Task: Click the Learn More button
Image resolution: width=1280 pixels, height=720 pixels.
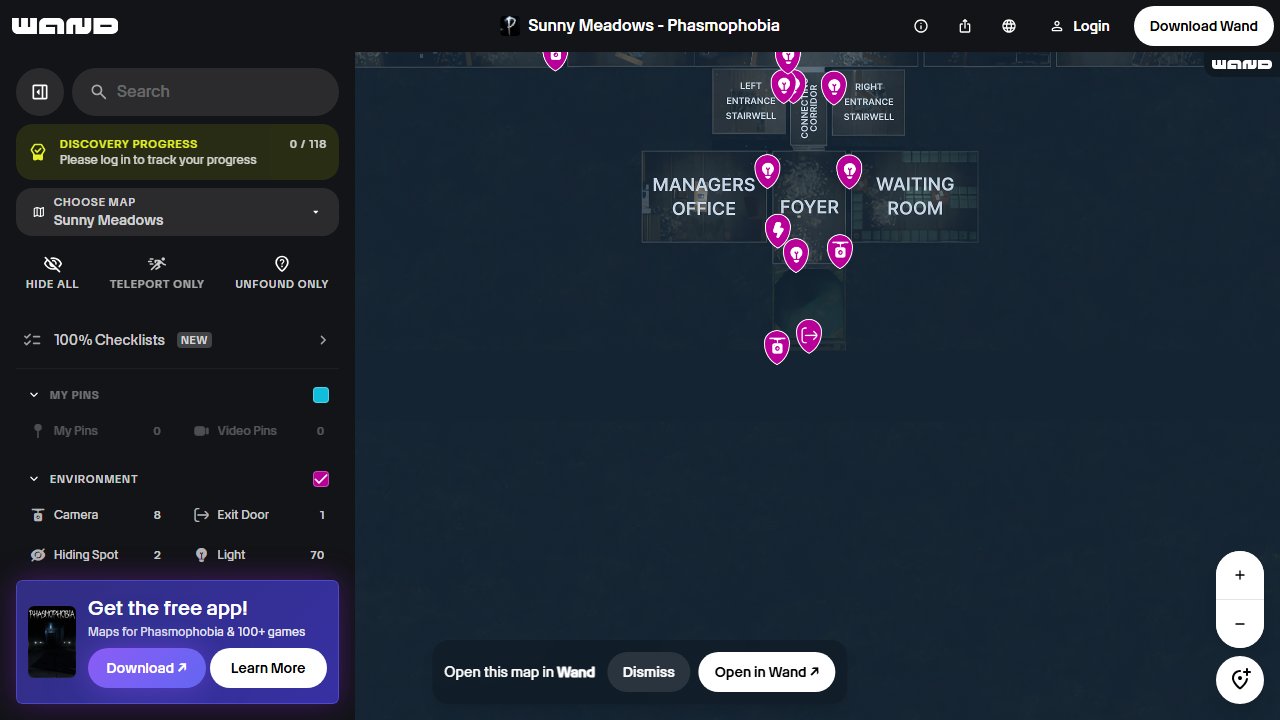Action: pyautogui.click(x=268, y=668)
